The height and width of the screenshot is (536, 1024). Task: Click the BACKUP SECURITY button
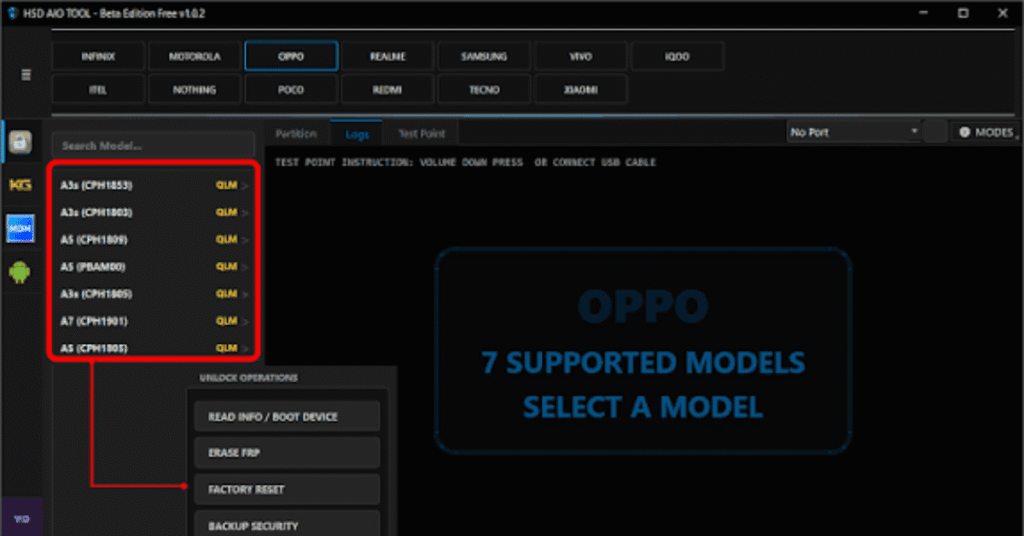tap(287, 524)
